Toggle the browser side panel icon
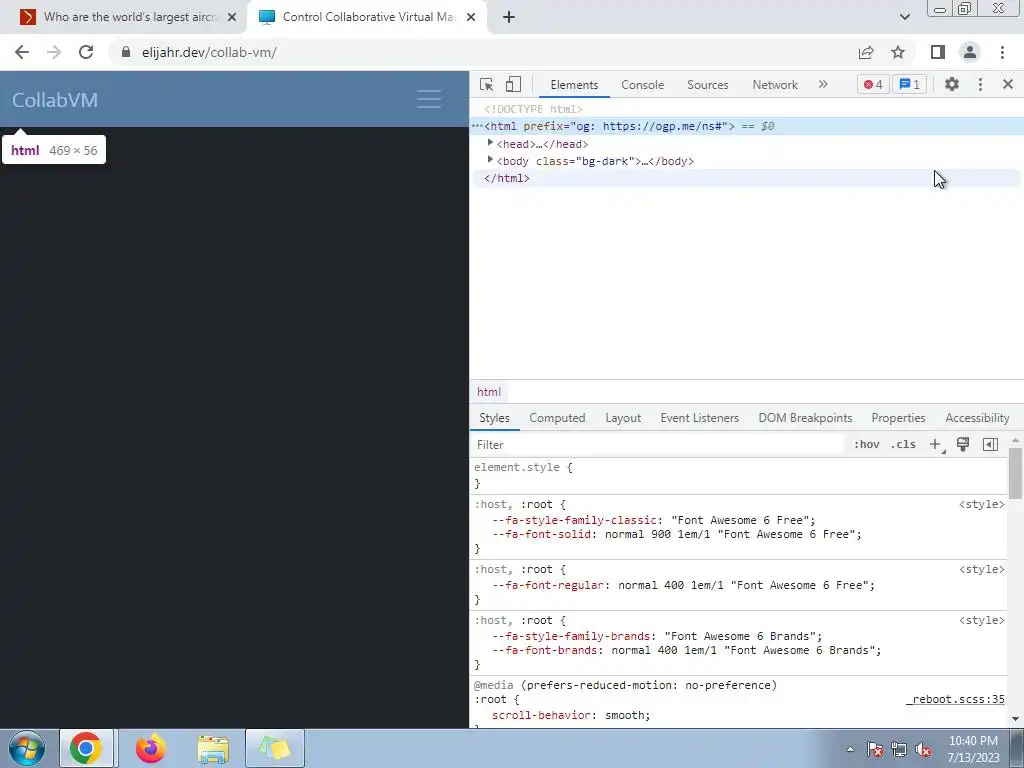Image resolution: width=1024 pixels, height=768 pixels. 938,52
